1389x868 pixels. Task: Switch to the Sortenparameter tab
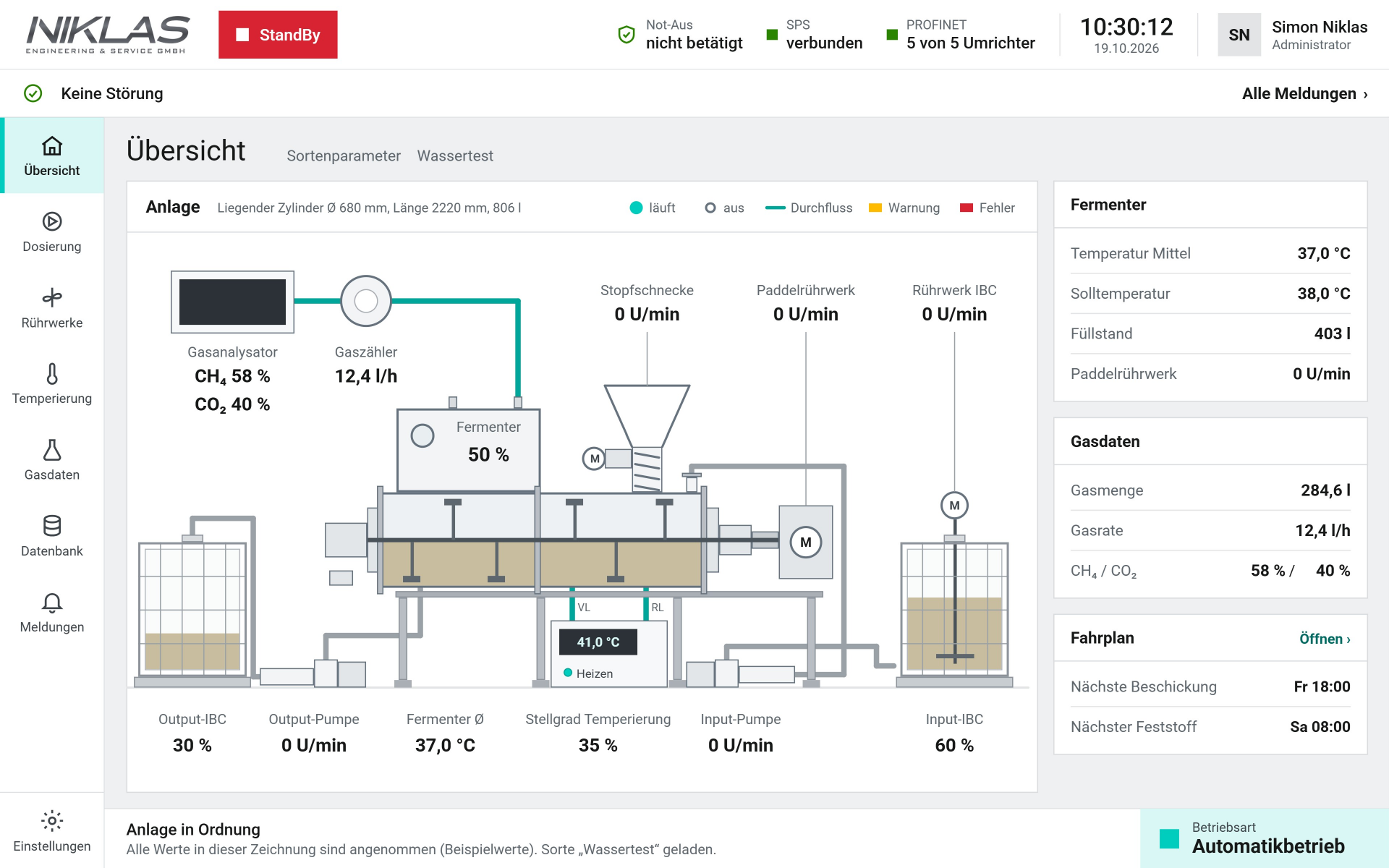[344, 156]
